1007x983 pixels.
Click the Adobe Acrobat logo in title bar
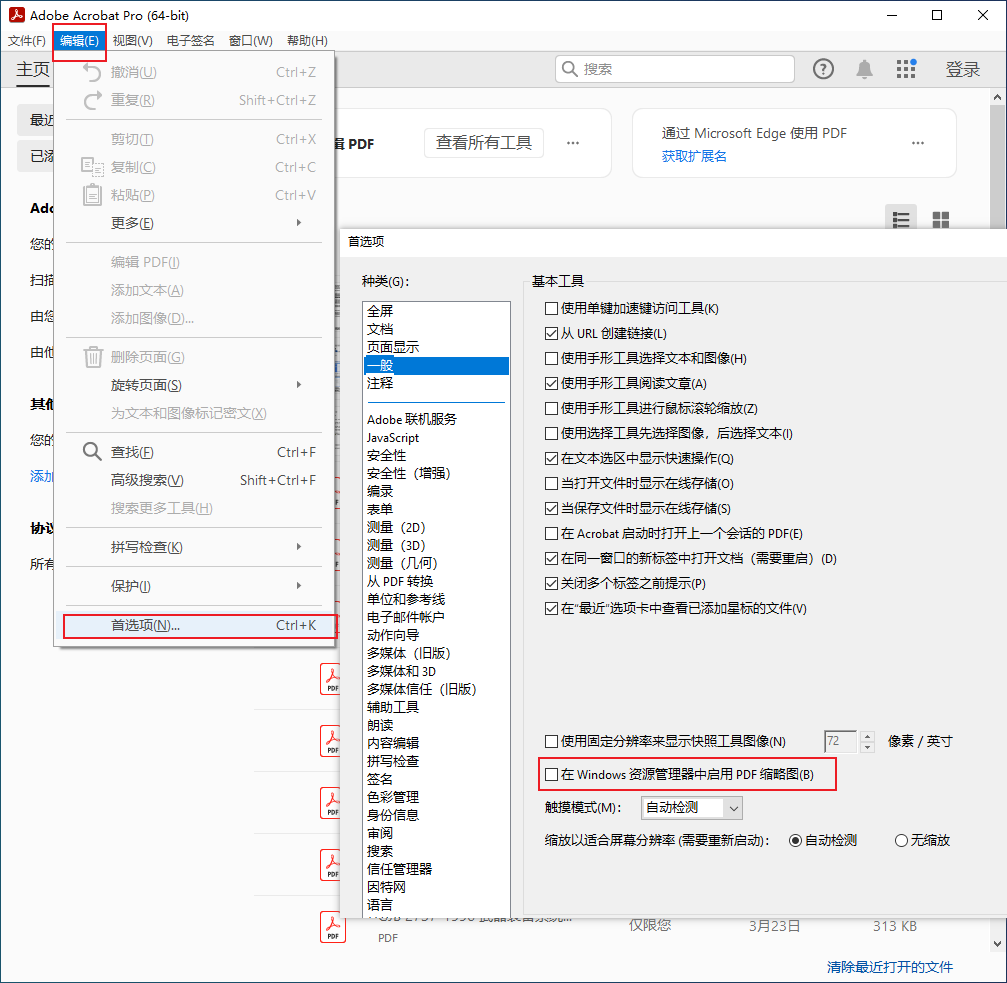(x=17, y=15)
